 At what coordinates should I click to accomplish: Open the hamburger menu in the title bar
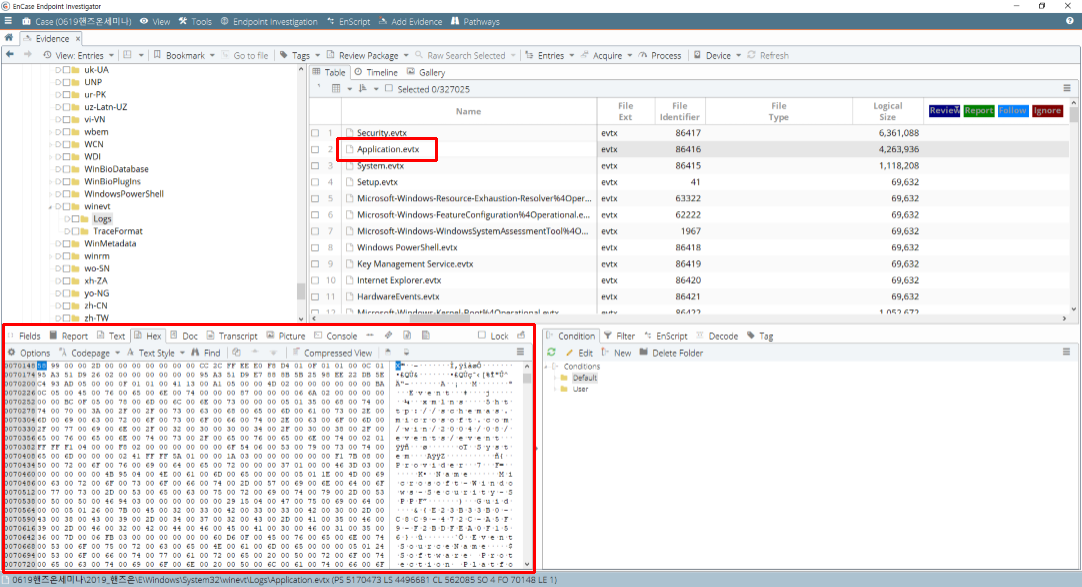[x=8, y=21]
